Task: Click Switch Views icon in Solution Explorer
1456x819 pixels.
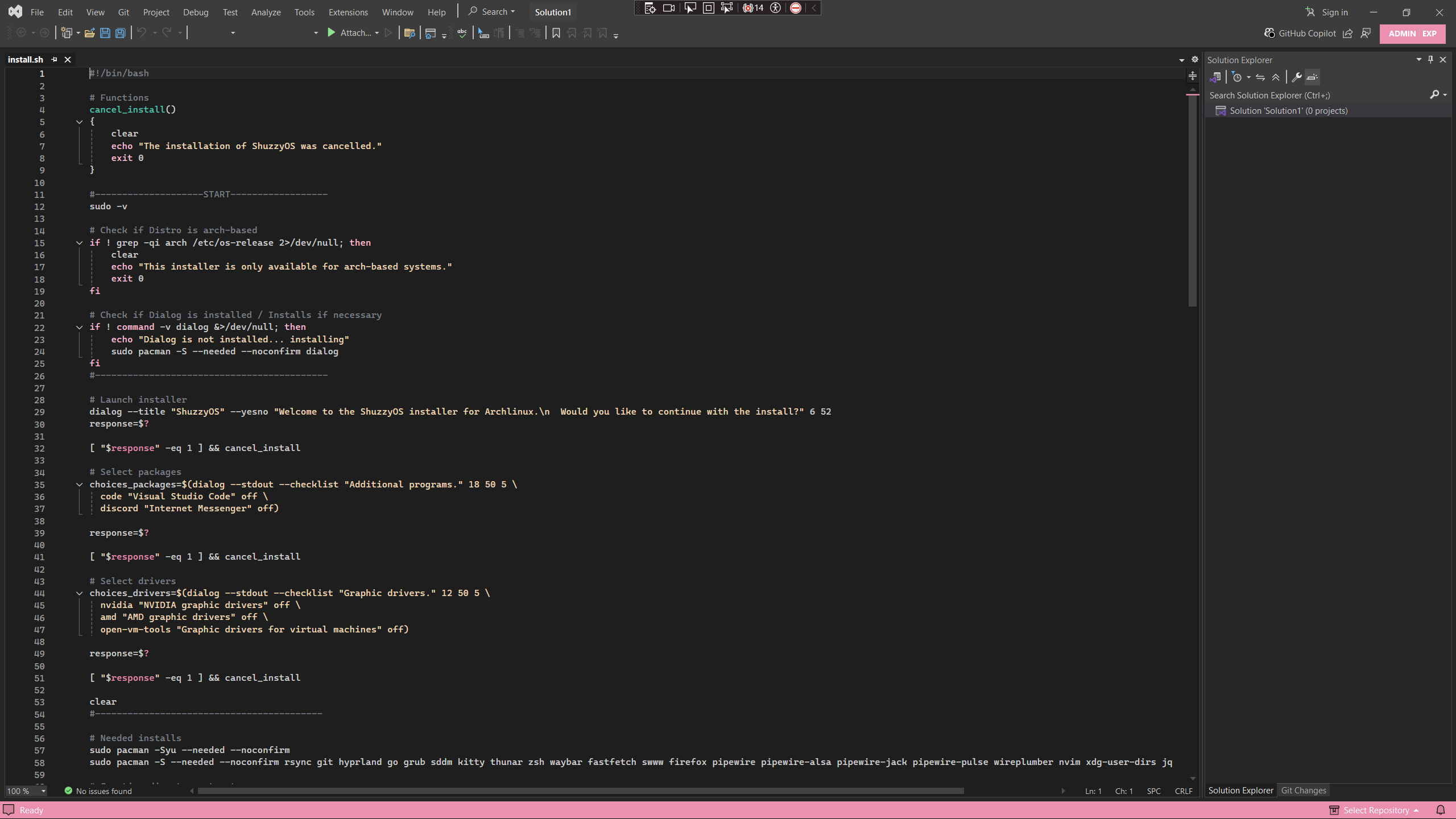Action: (x=1216, y=77)
